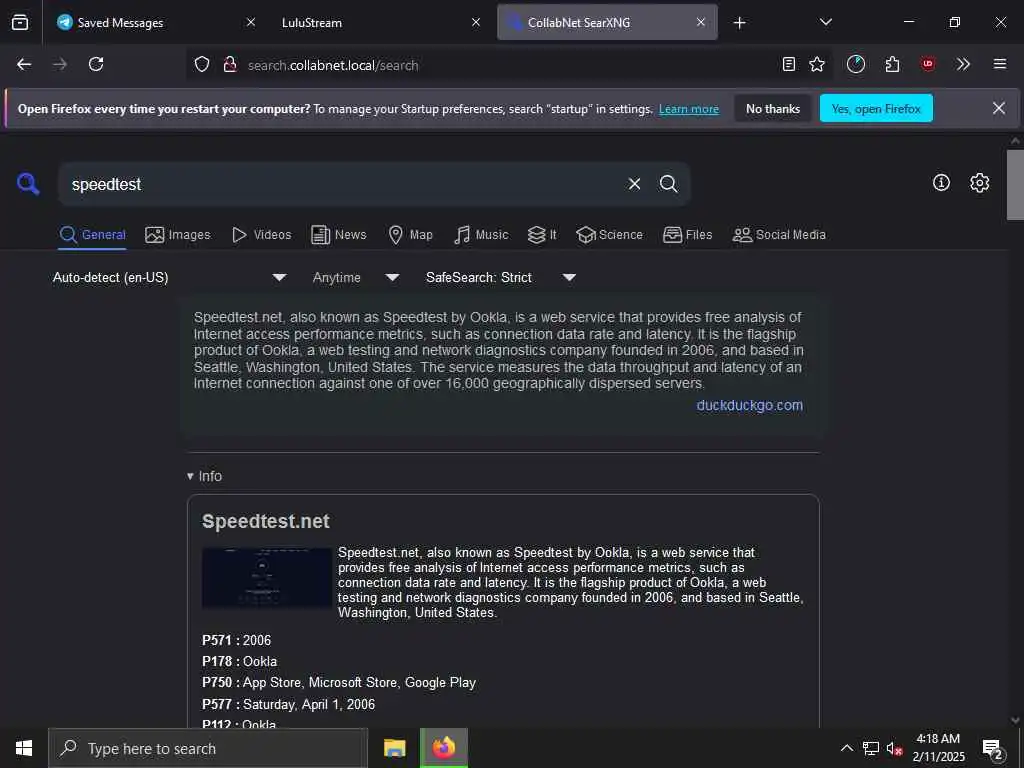
Task: Click Learn more link in notification
Action: pyautogui.click(x=688, y=109)
